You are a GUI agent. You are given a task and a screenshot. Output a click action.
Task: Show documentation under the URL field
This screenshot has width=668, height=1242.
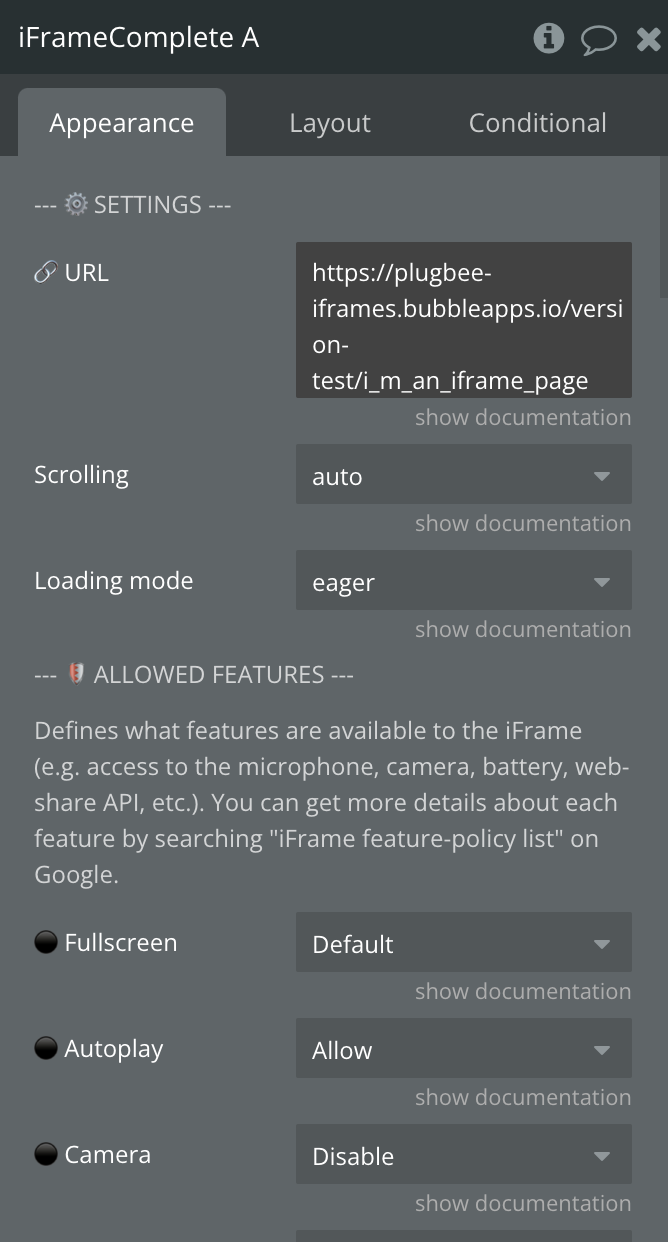coord(523,417)
